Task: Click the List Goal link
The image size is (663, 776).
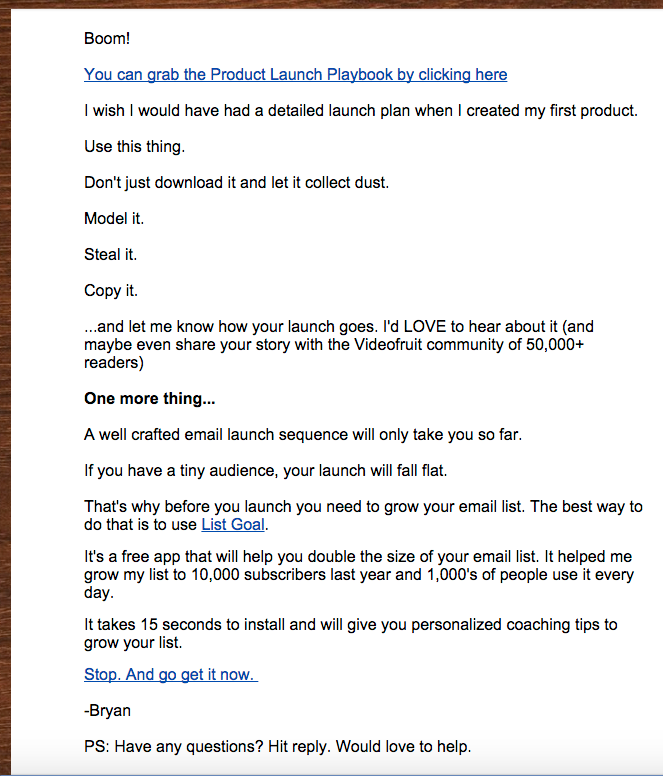Action: [x=233, y=524]
